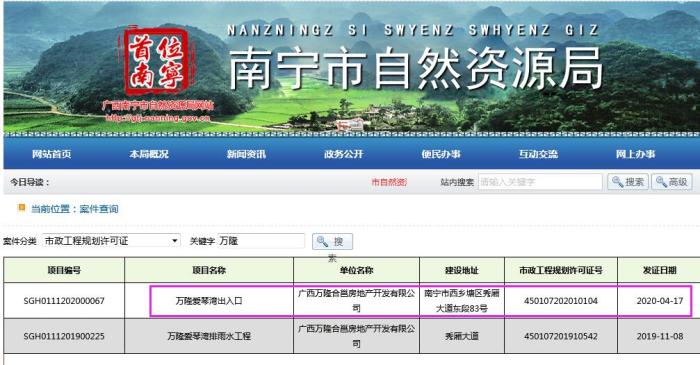The width and height of the screenshot is (700, 365).
Task: Open the site URL under the logo
Action: (x=158, y=118)
